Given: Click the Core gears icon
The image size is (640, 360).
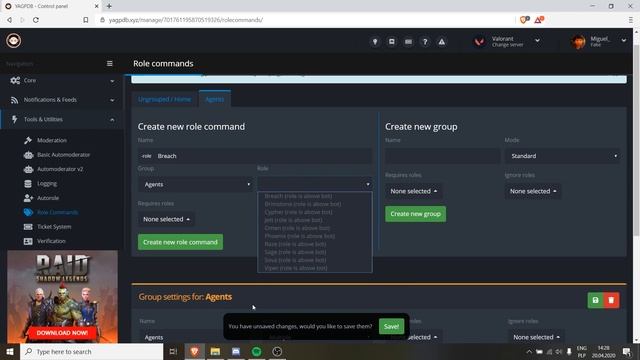Looking at the screenshot, I should [x=15, y=80].
